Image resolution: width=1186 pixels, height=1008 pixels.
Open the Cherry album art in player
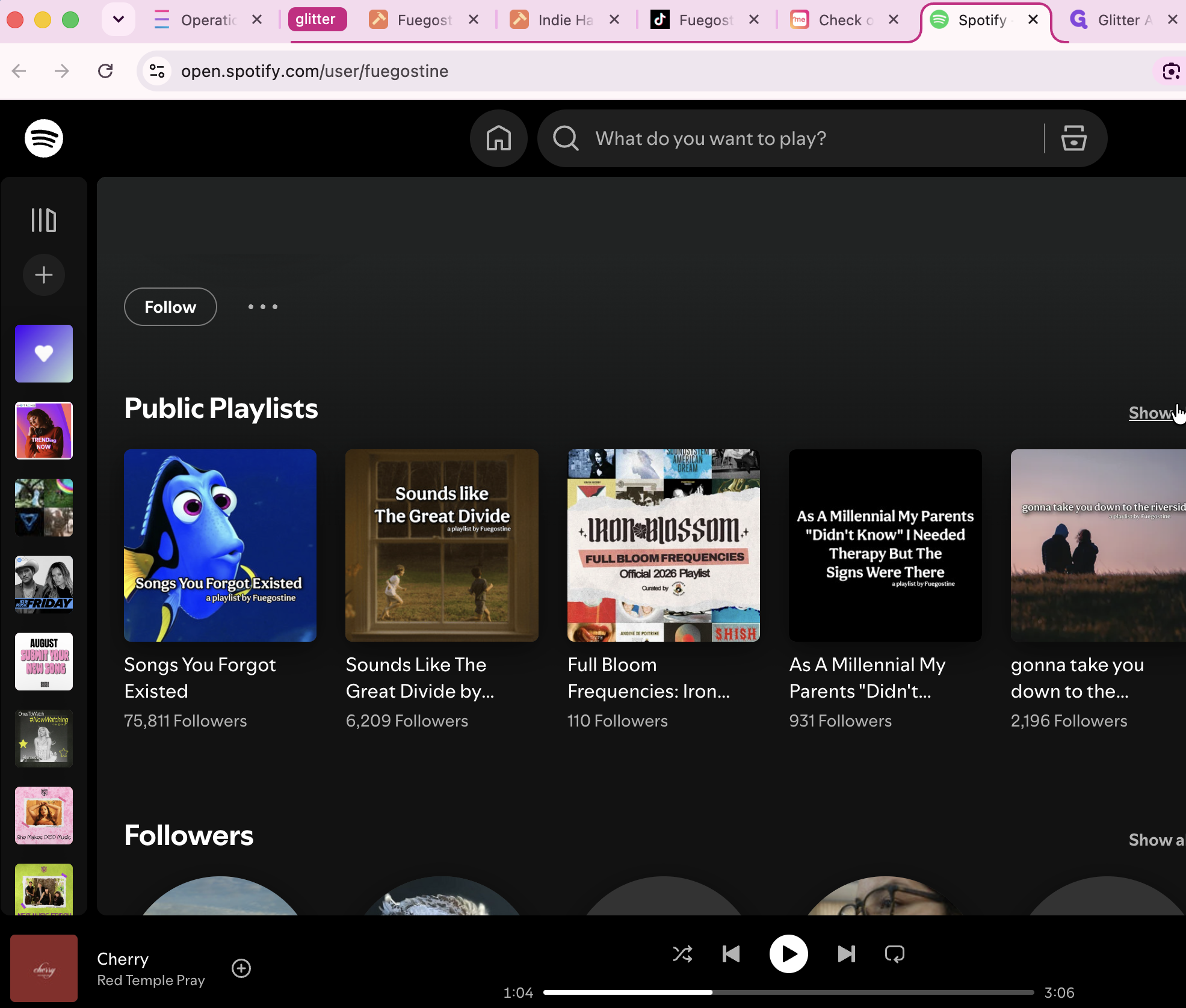(x=44, y=968)
